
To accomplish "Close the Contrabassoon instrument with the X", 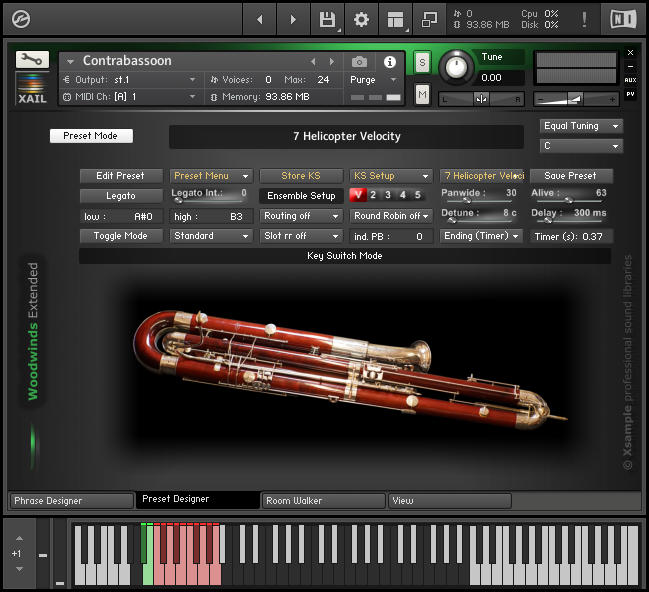I will (x=630, y=53).
